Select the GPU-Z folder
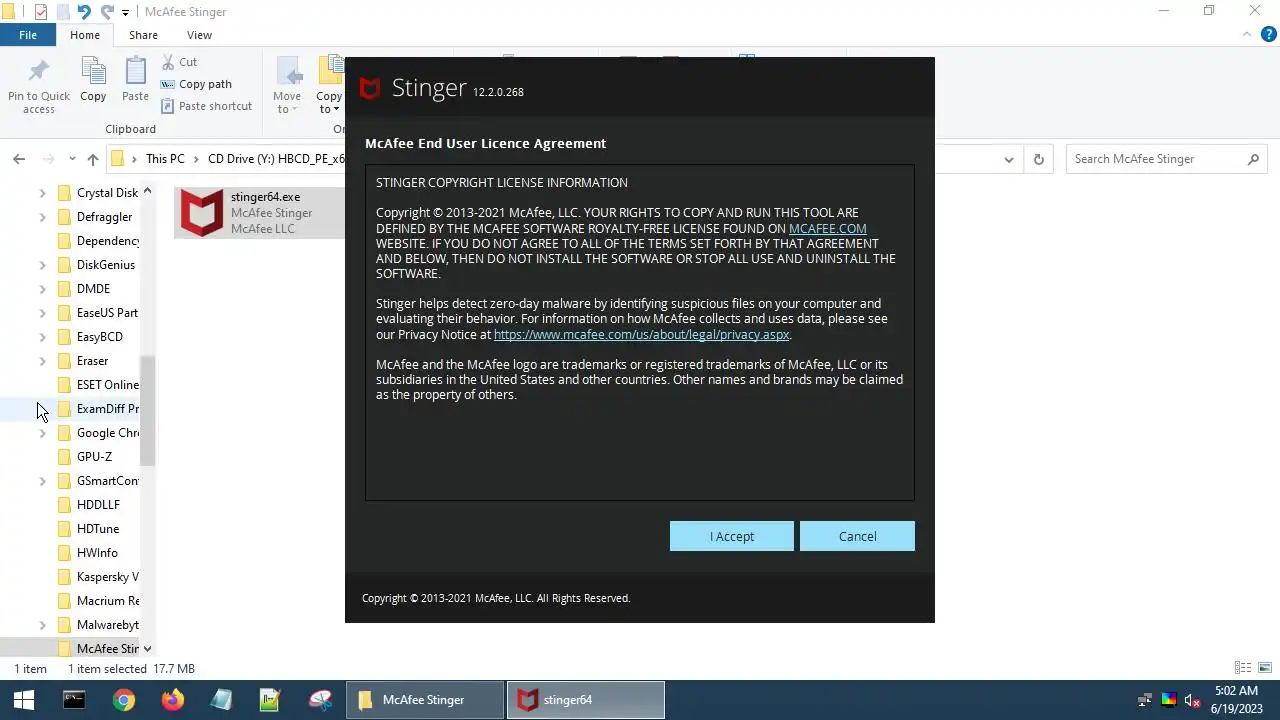Image resolution: width=1280 pixels, height=720 pixels. click(x=85, y=457)
